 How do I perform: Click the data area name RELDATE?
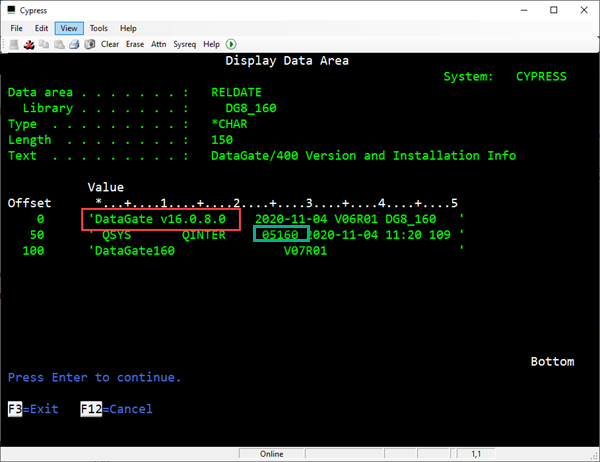(x=236, y=92)
